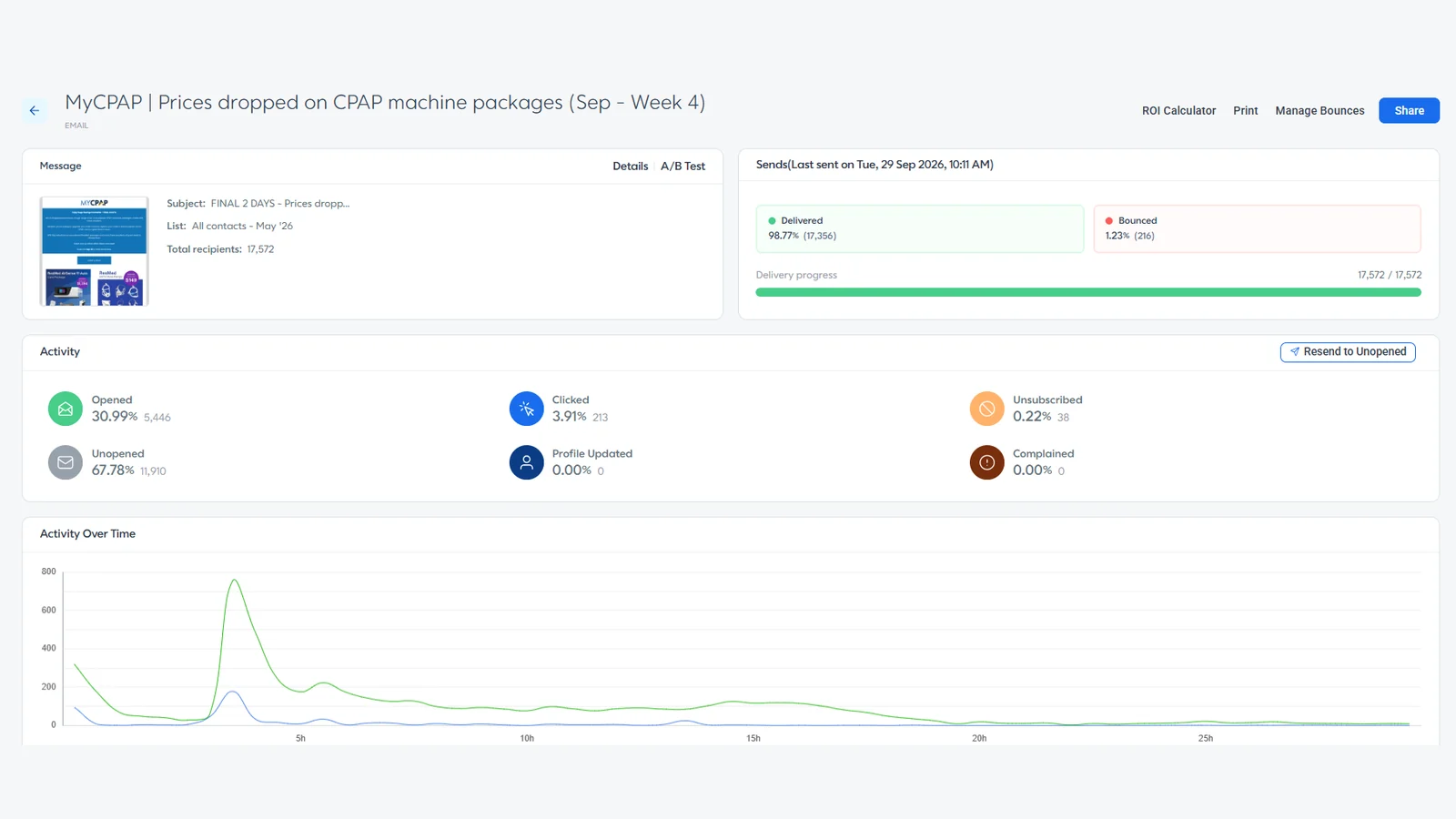This screenshot has width=1456, height=819.
Task: Click the brown Complained alert icon
Action: (986, 462)
